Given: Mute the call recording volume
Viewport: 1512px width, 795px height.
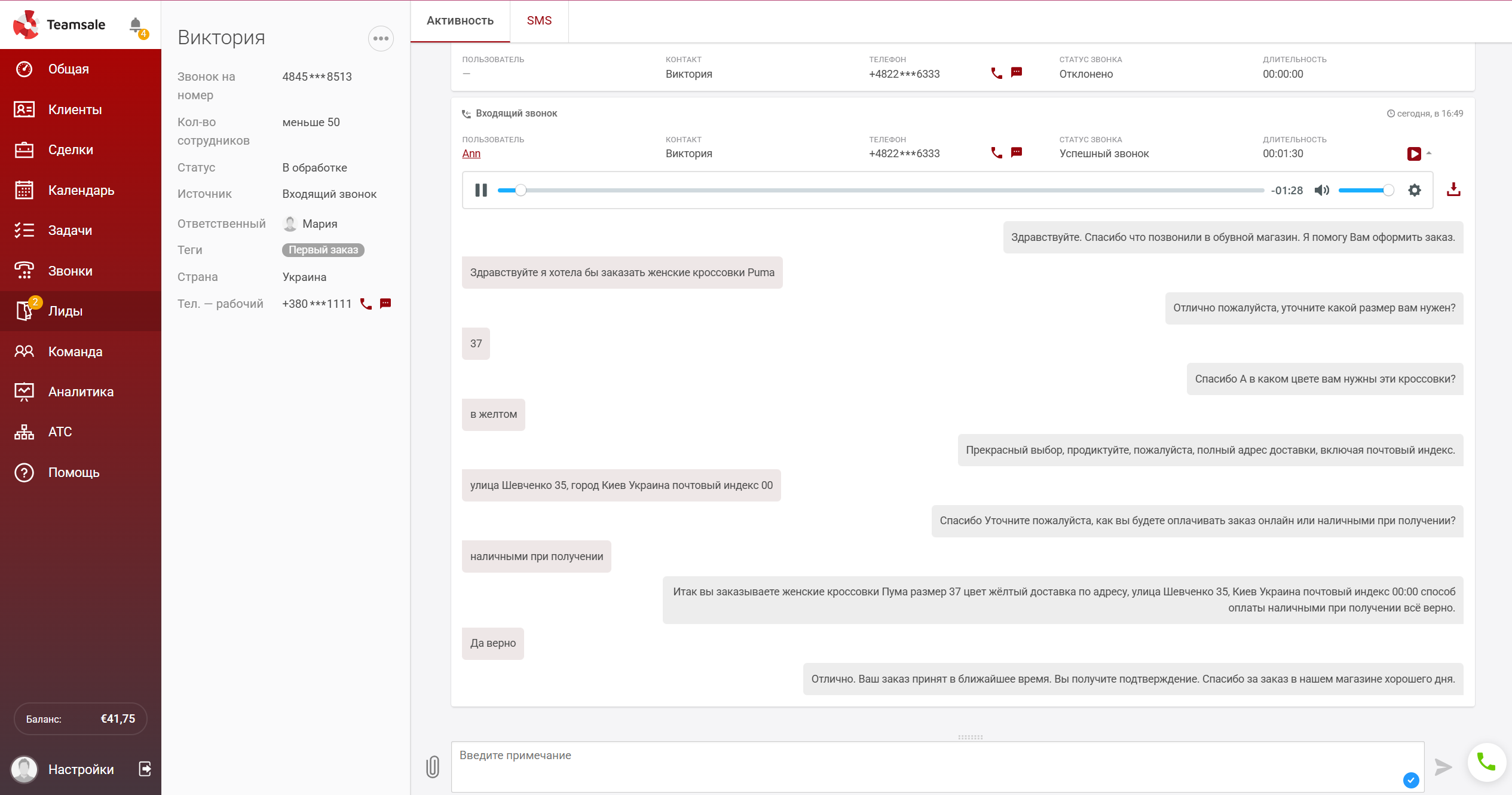Looking at the screenshot, I should pyautogui.click(x=1321, y=190).
